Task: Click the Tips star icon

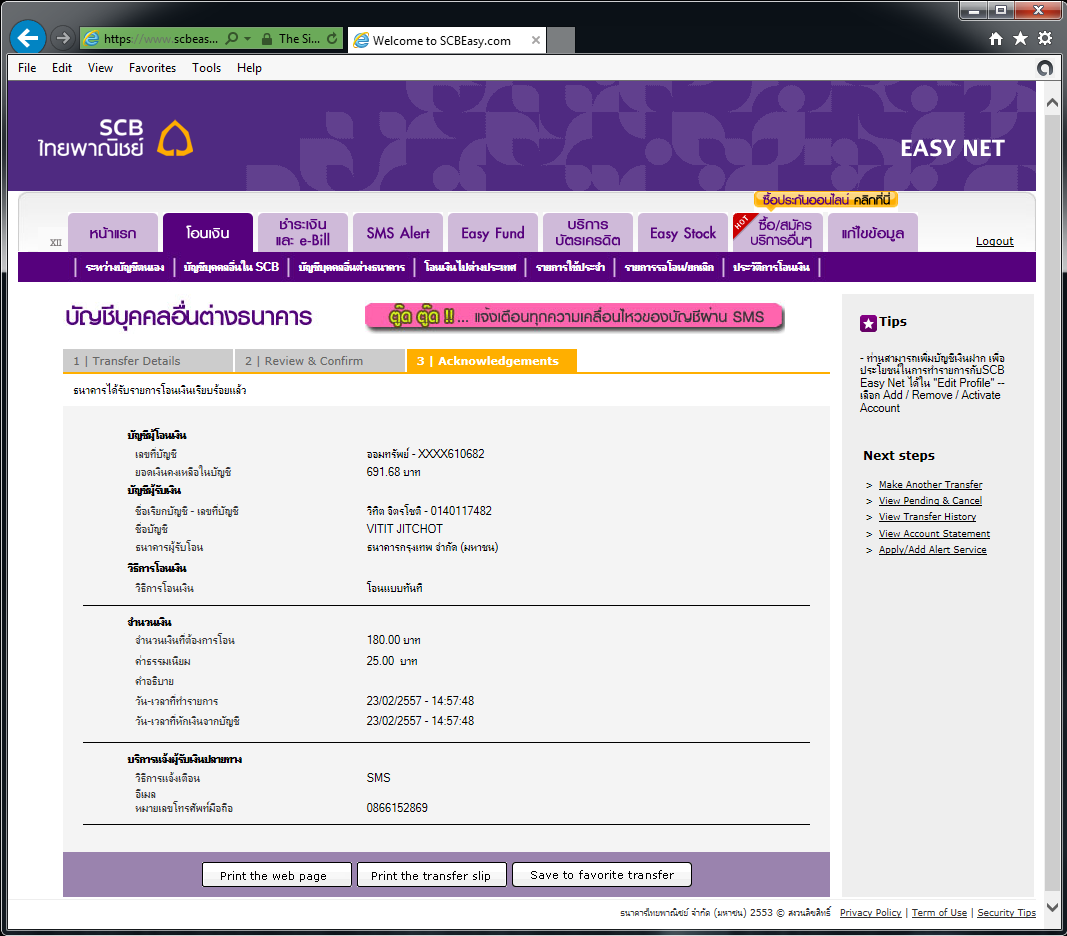Action: 868,323
